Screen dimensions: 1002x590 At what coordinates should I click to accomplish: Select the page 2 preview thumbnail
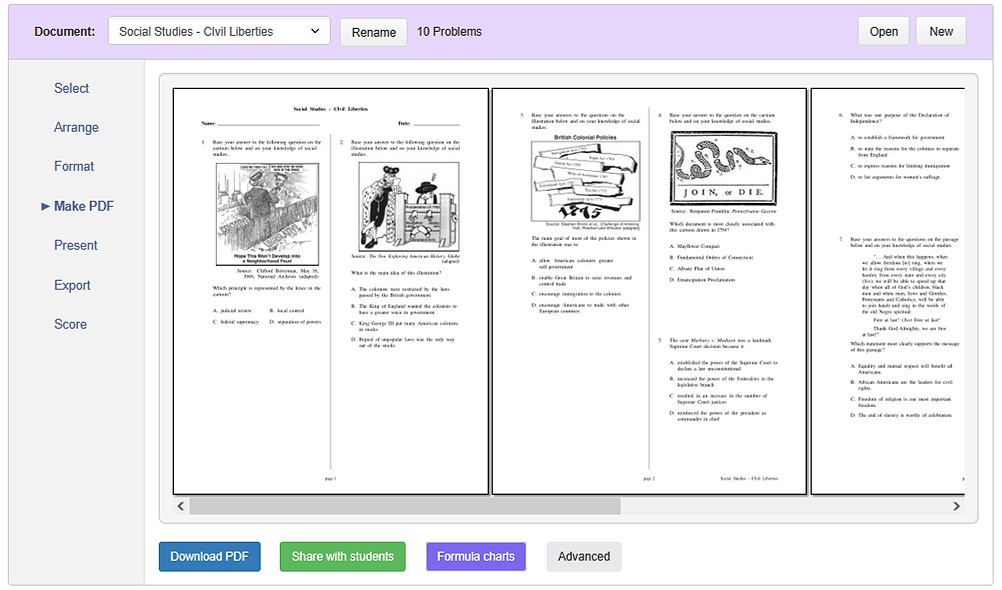(x=649, y=291)
